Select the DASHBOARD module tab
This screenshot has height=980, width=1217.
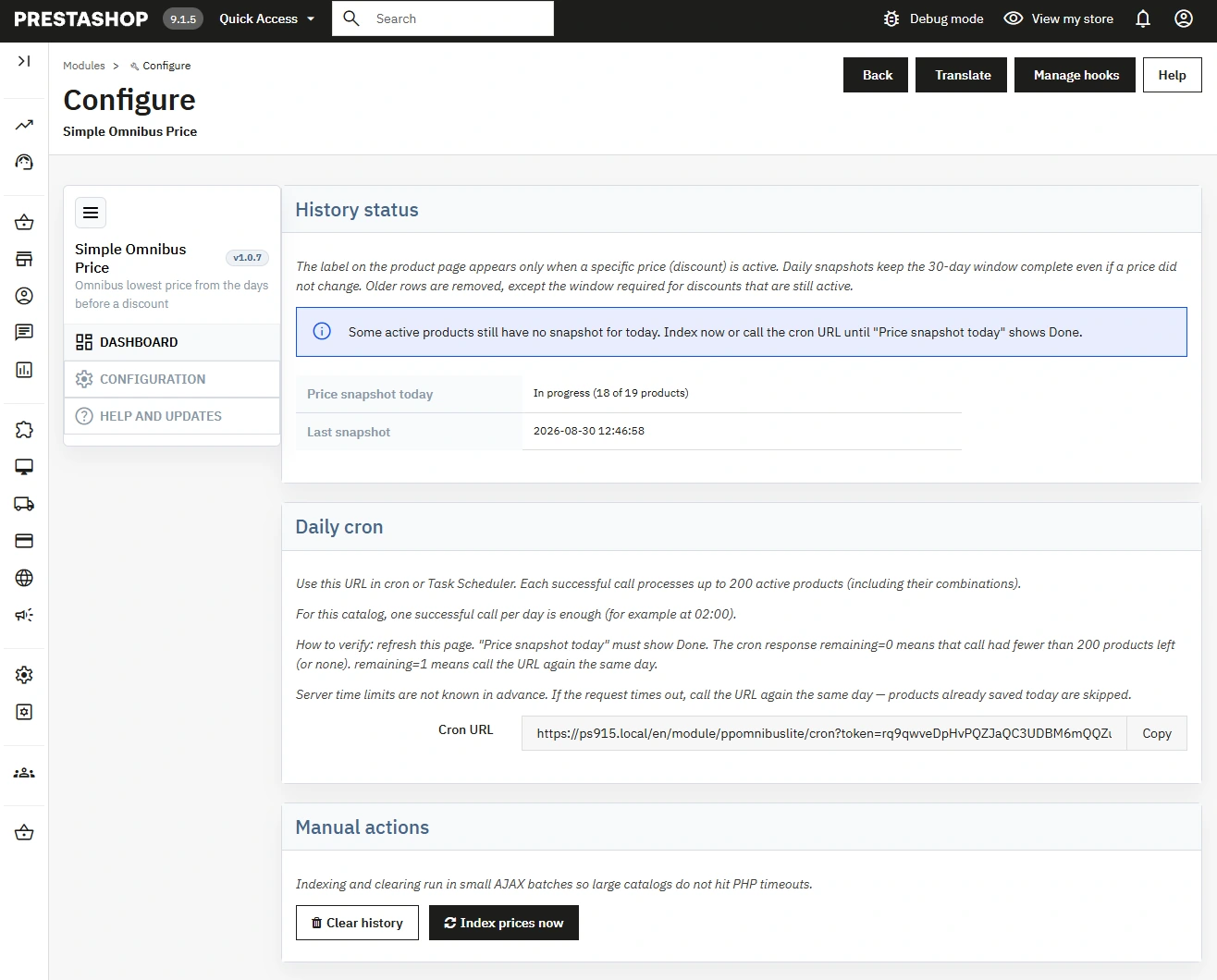click(172, 342)
